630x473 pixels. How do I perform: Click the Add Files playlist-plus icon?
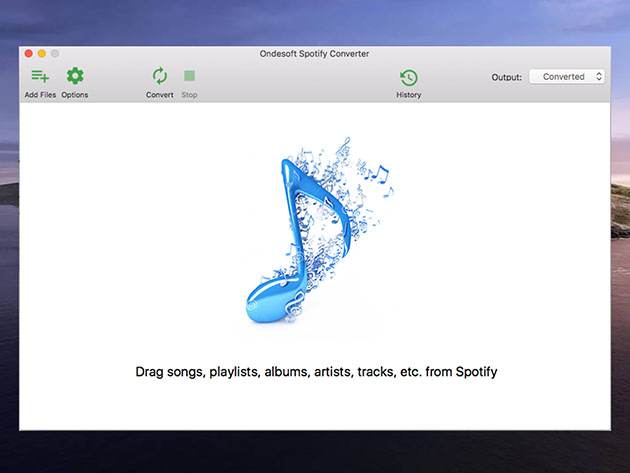(x=40, y=76)
